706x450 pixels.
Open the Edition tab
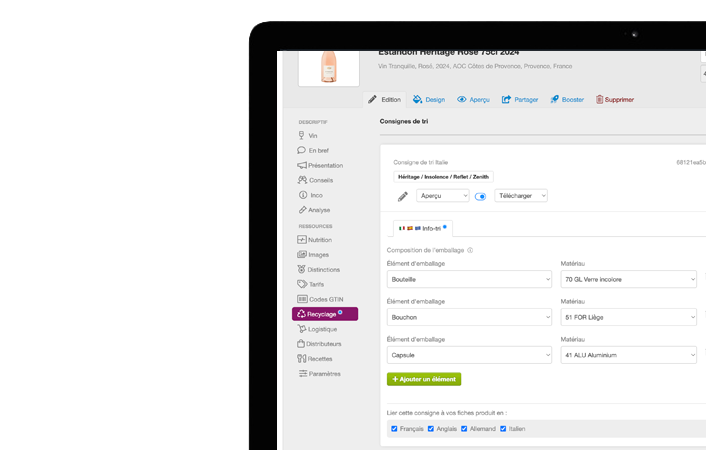pyautogui.click(x=385, y=100)
